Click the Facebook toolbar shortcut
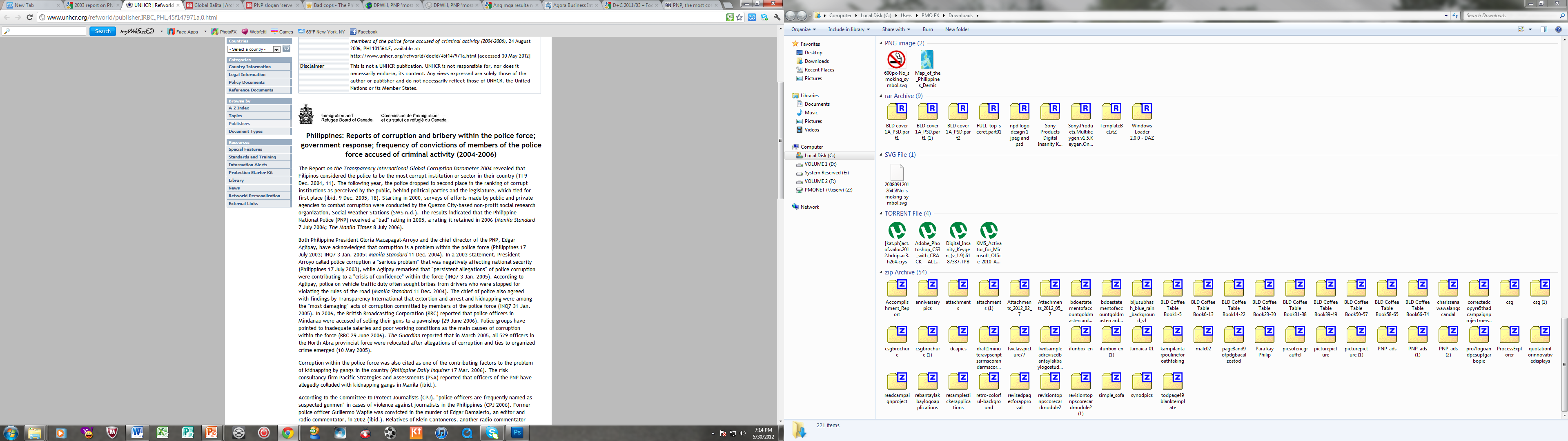This screenshot has width=1568, height=441. [x=364, y=32]
